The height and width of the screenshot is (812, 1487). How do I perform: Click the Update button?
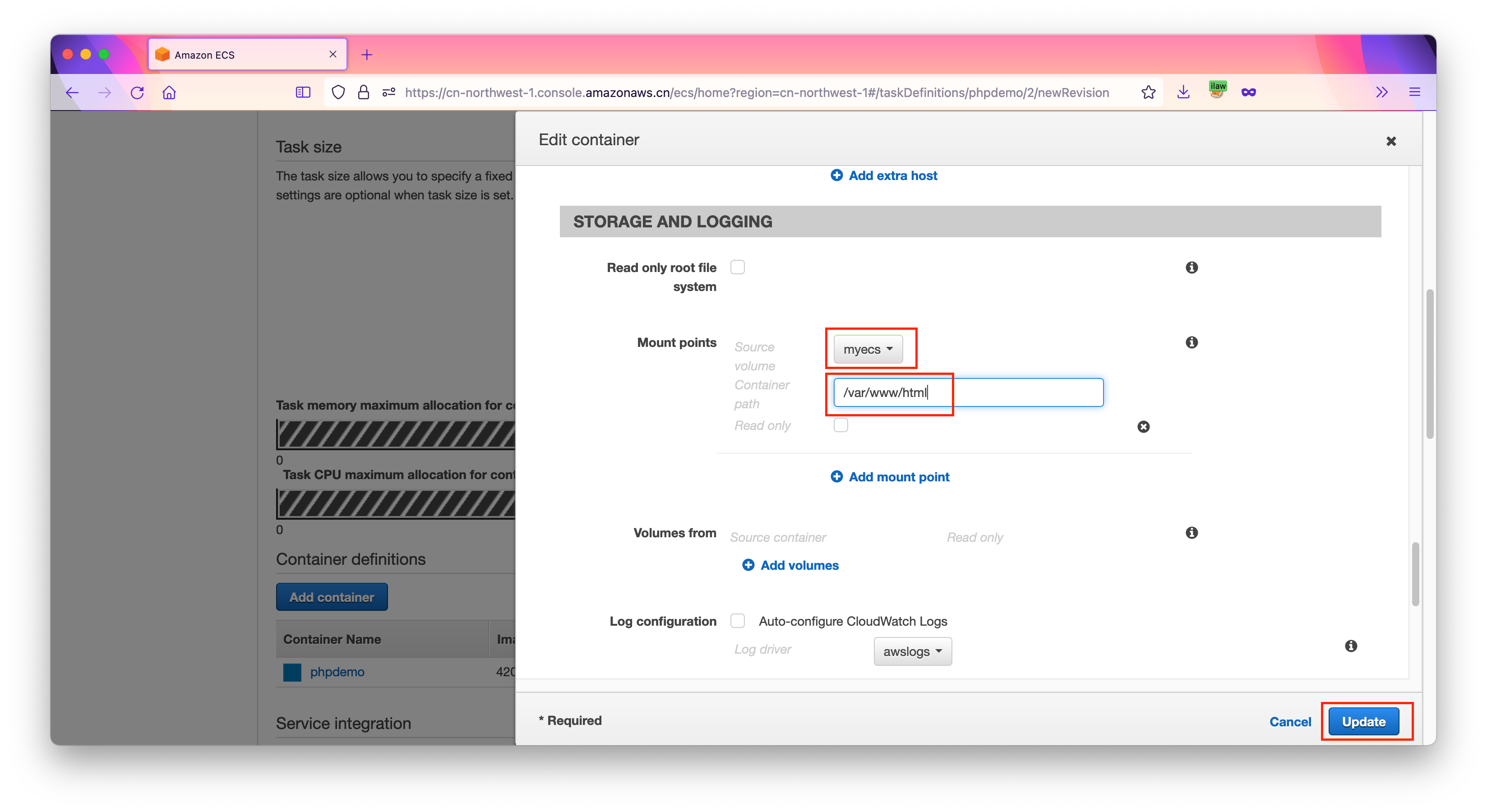[1363, 721]
